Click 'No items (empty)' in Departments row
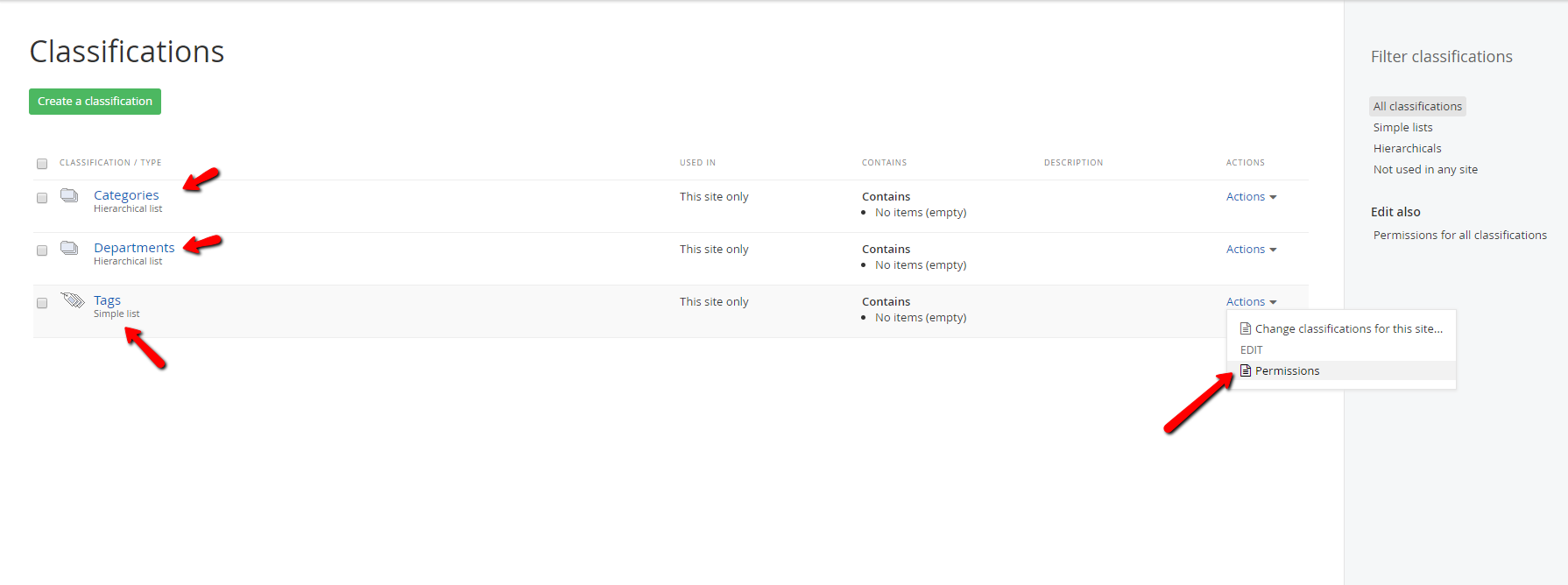This screenshot has width=1568, height=585. coord(921,265)
